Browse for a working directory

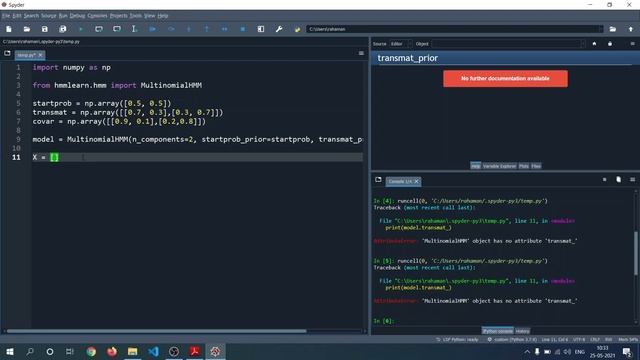coord(613,29)
